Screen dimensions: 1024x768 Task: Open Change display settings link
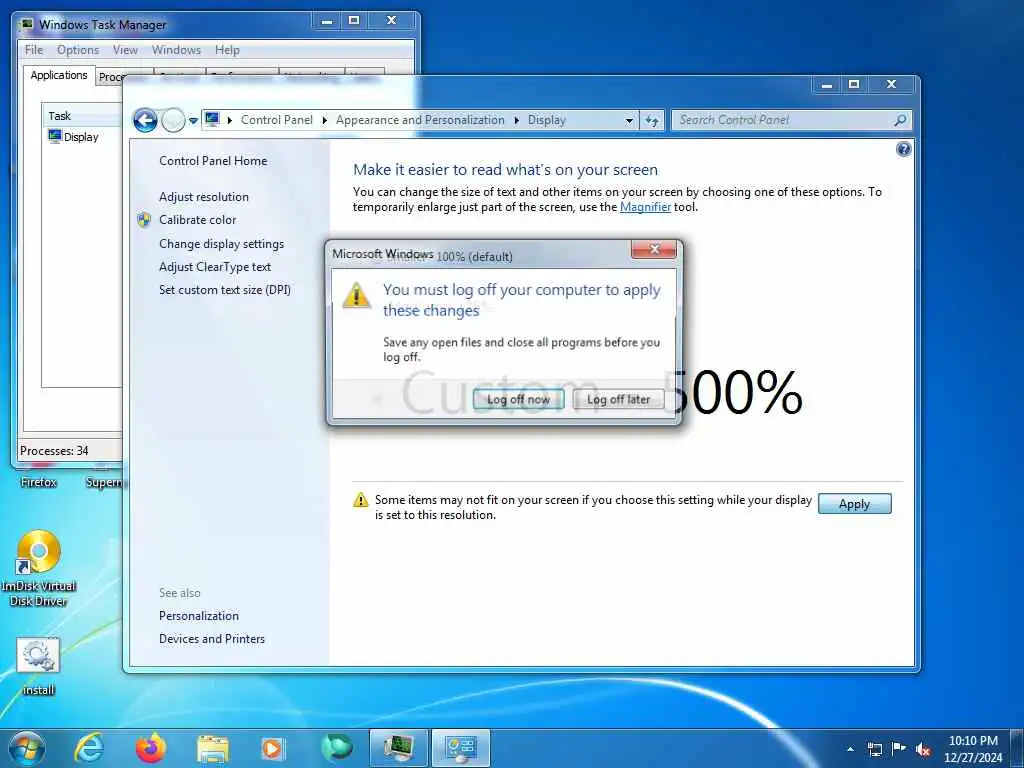pos(221,244)
